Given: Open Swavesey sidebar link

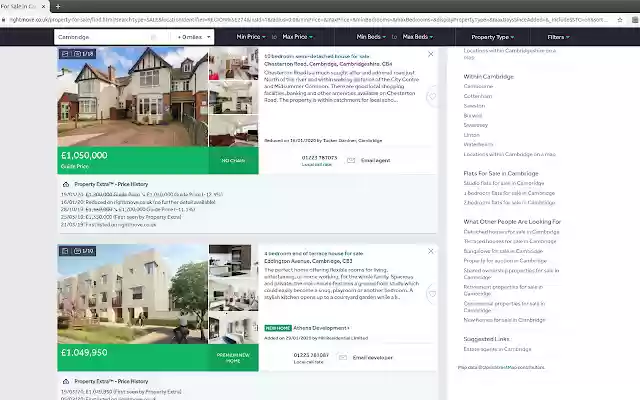Looking at the screenshot, I should [x=476, y=125].
